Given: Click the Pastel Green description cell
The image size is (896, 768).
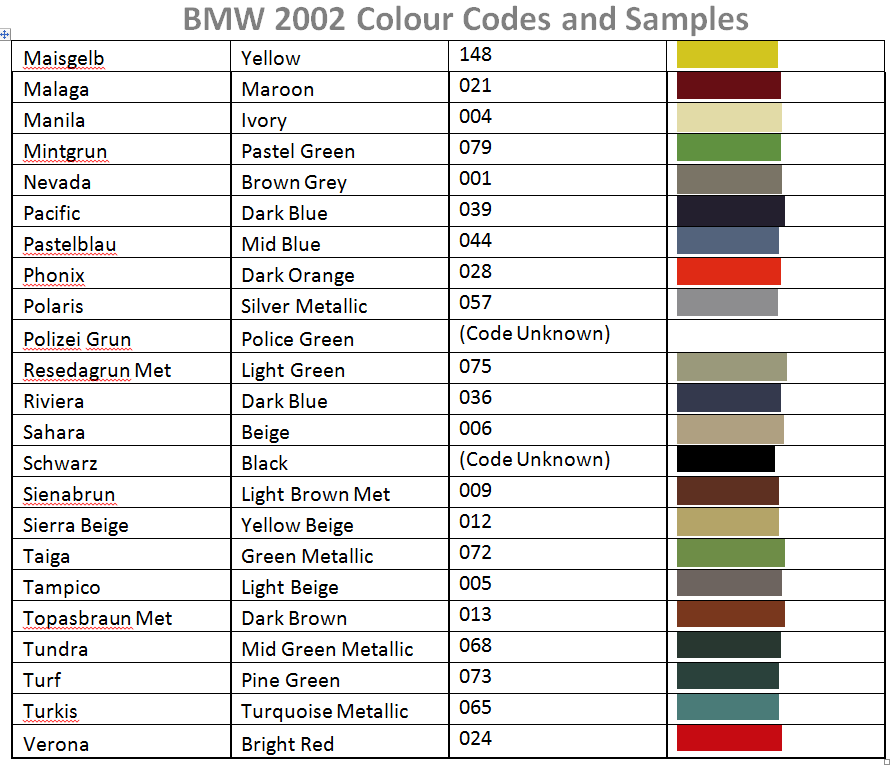Looking at the screenshot, I should pyautogui.click(x=339, y=149).
